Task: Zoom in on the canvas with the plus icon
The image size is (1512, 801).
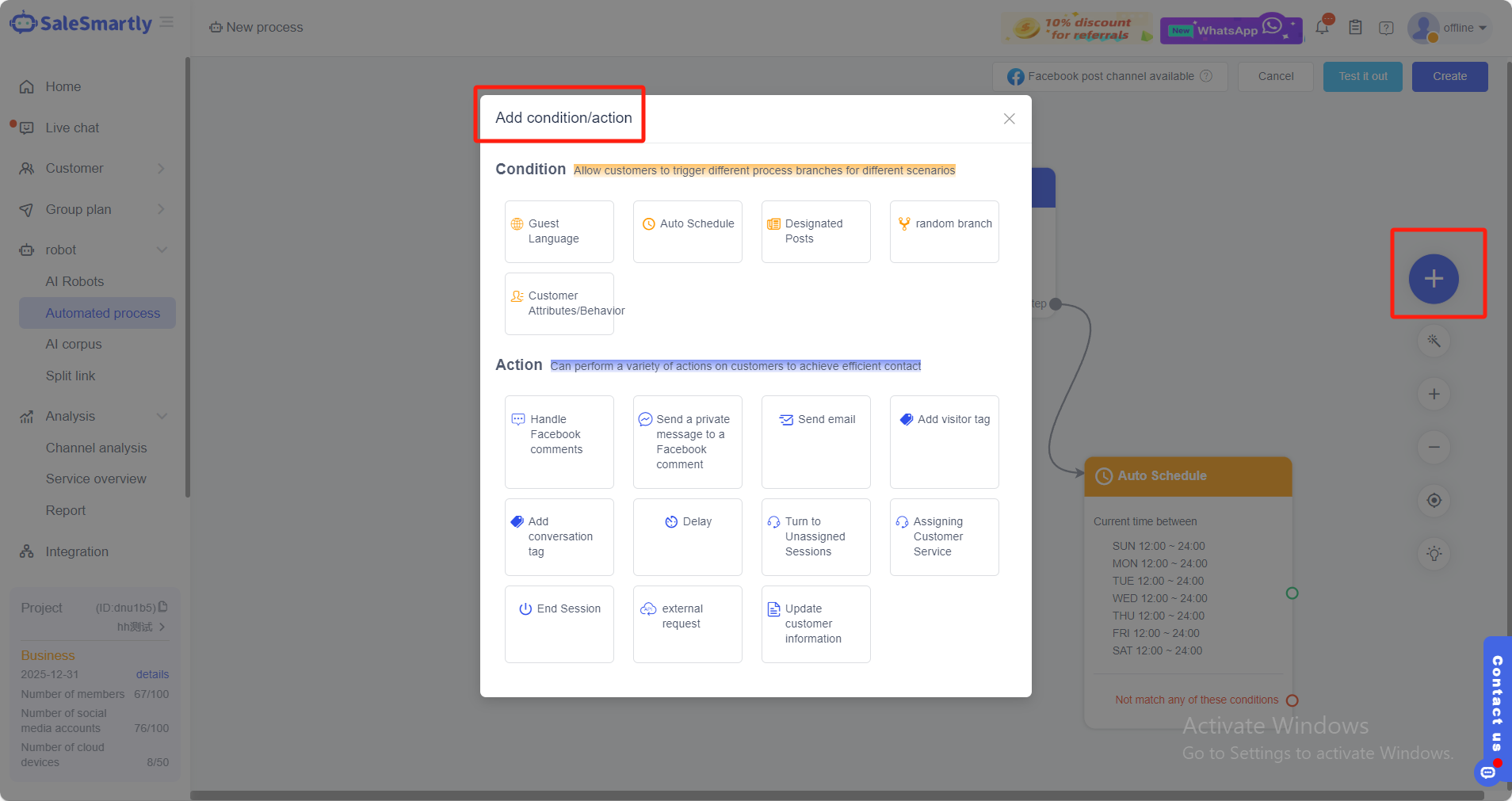Action: pos(1434,394)
